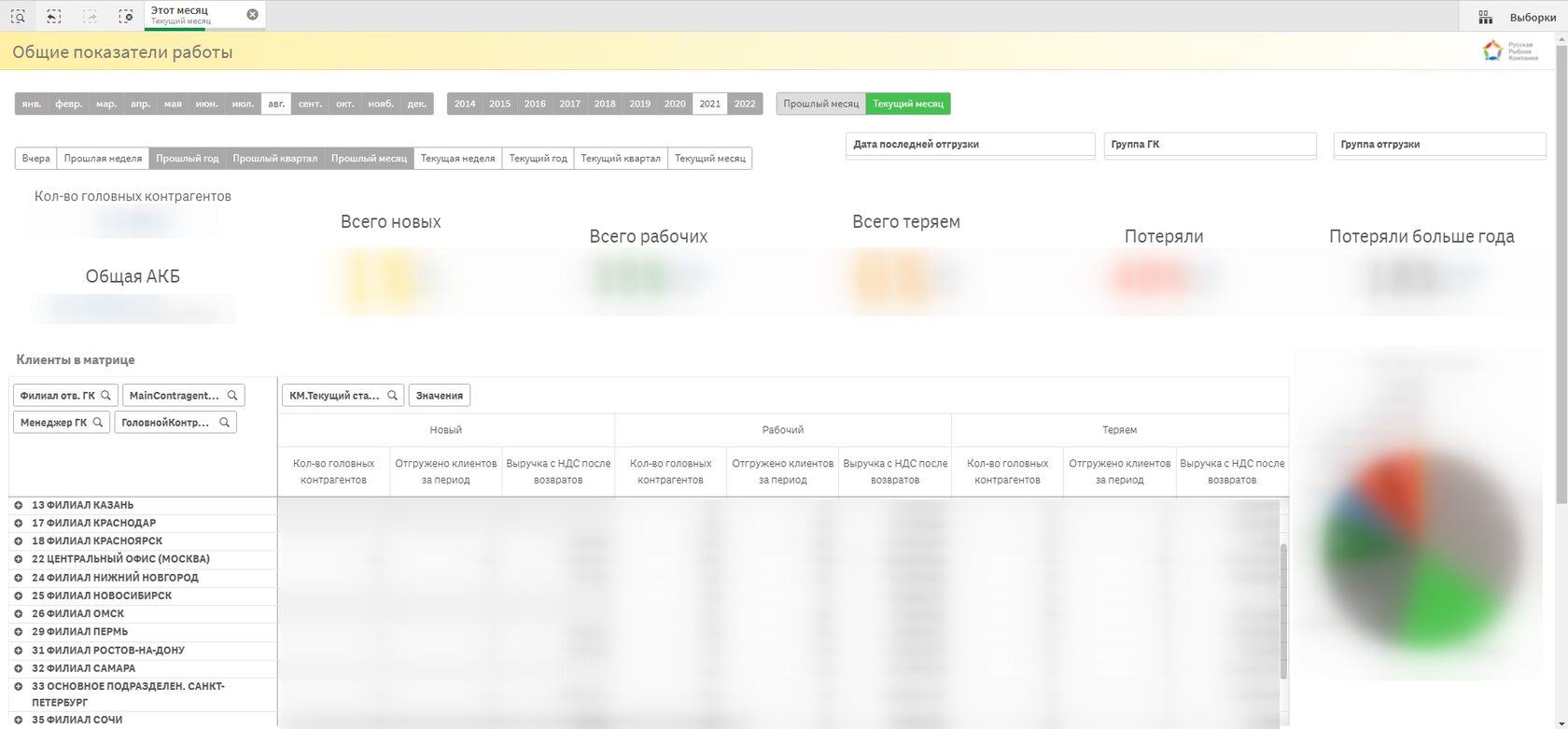Switch to 'Текущий месяц' green option
This screenshot has width=1568, height=729.
click(908, 104)
